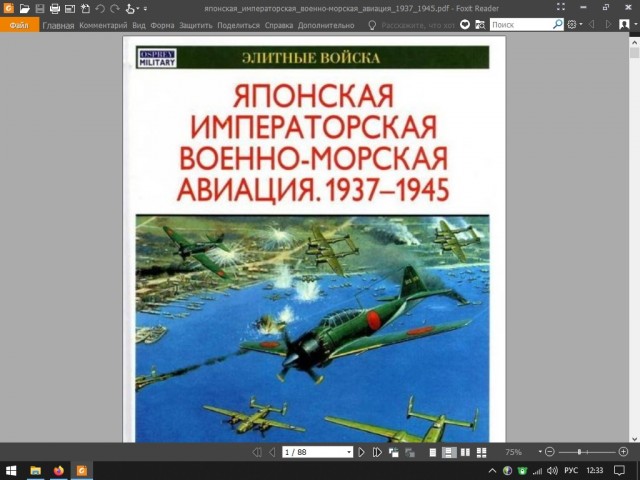Go to next search result arrow

point(608,25)
